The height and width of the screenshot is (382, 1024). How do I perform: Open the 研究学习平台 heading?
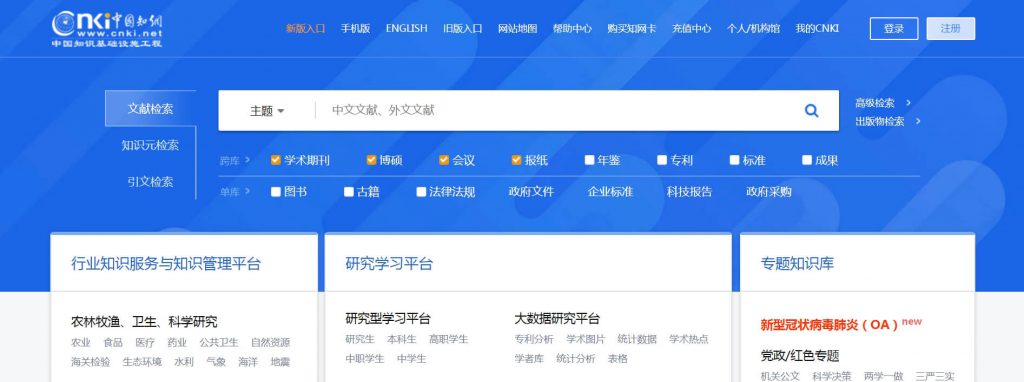point(389,264)
